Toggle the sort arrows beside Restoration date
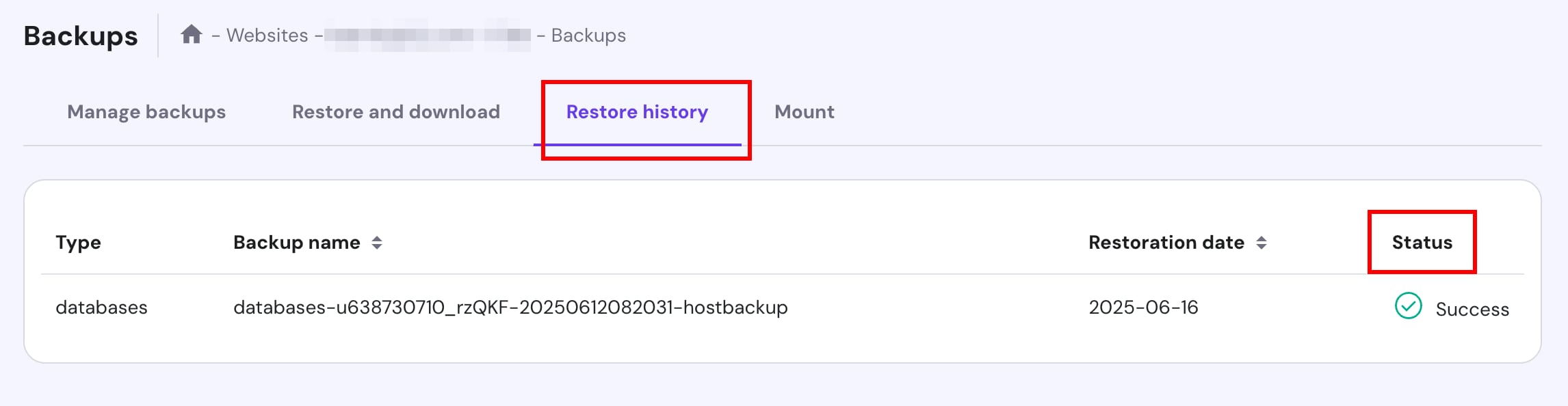This screenshot has height=406, width=1568. pyautogui.click(x=1262, y=243)
